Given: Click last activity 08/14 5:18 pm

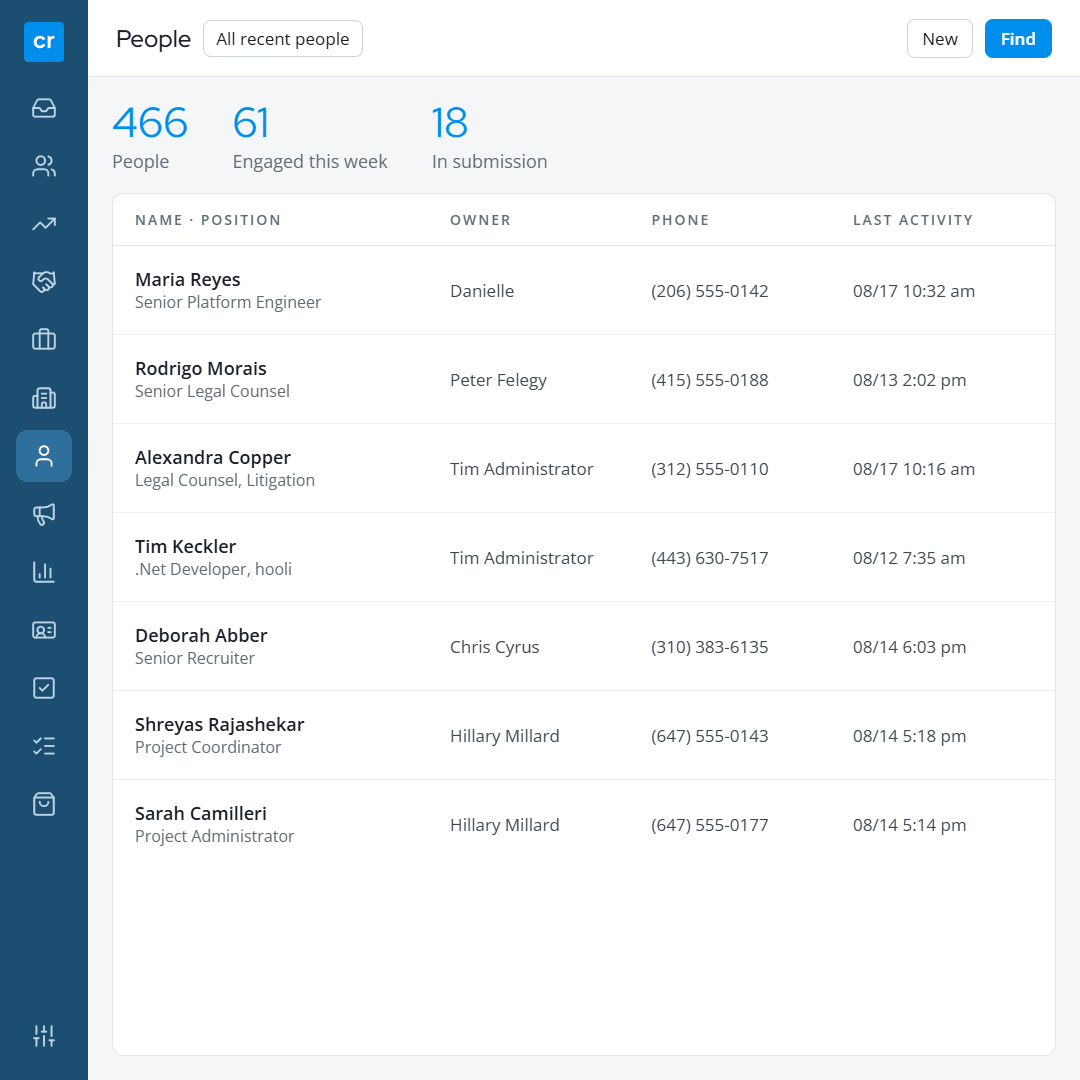Looking at the screenshot, I should (x=909, y=736).
